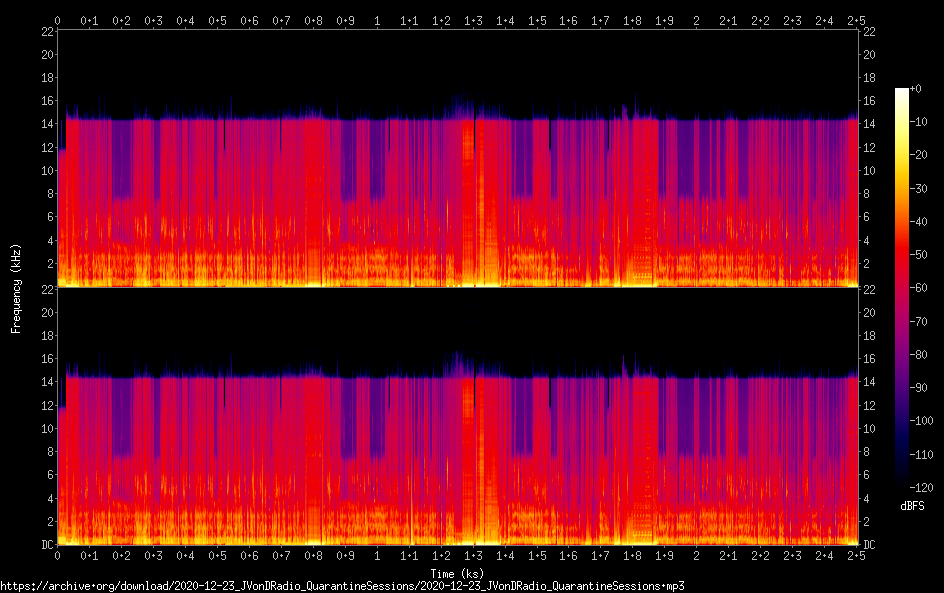The width and height of the screenshot is (944, 593).
Task: Click the lower channel's left-axis "14" kHz label
Action: pos(48,382)
